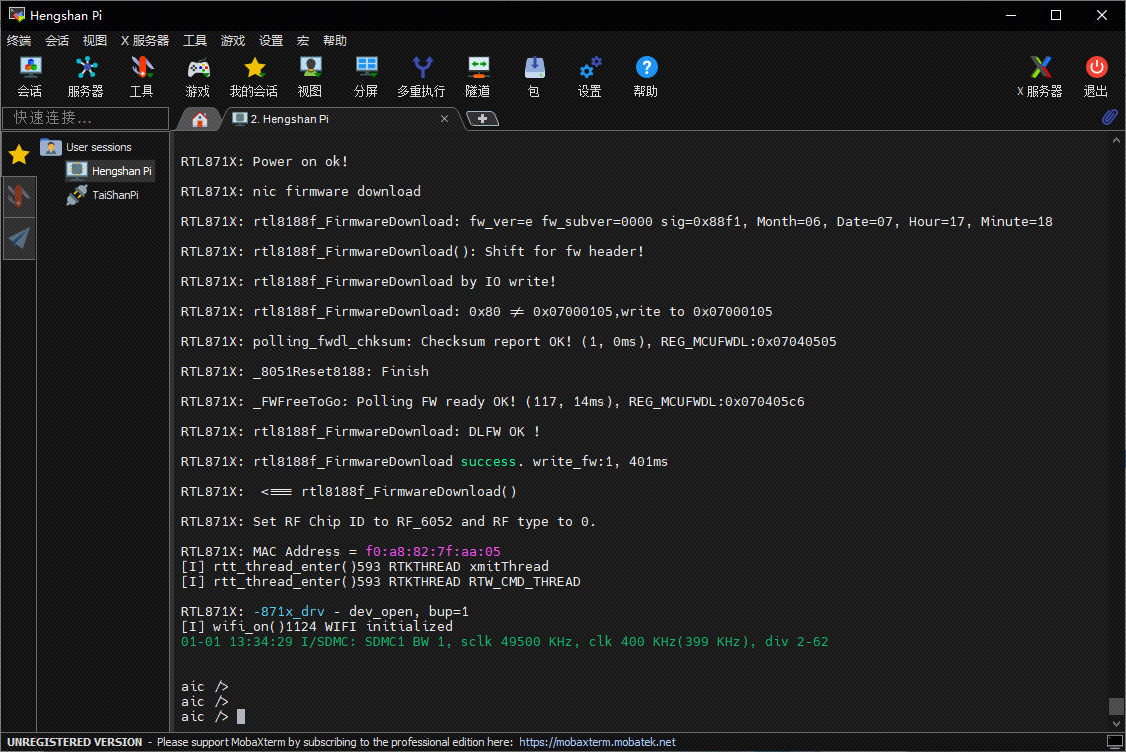Click the monitor icon in status bar
The height and width of the screenshot is (752, 1126).
point(1115,741)
